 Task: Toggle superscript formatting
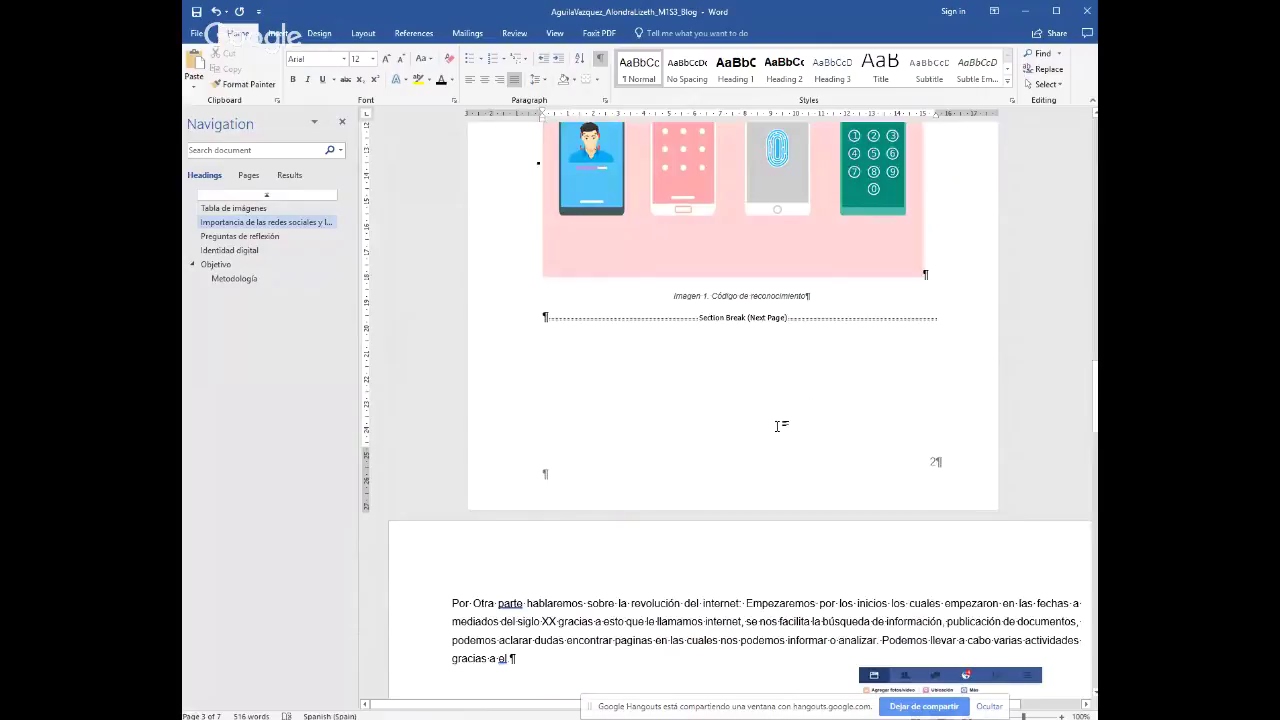coord(374,79)
